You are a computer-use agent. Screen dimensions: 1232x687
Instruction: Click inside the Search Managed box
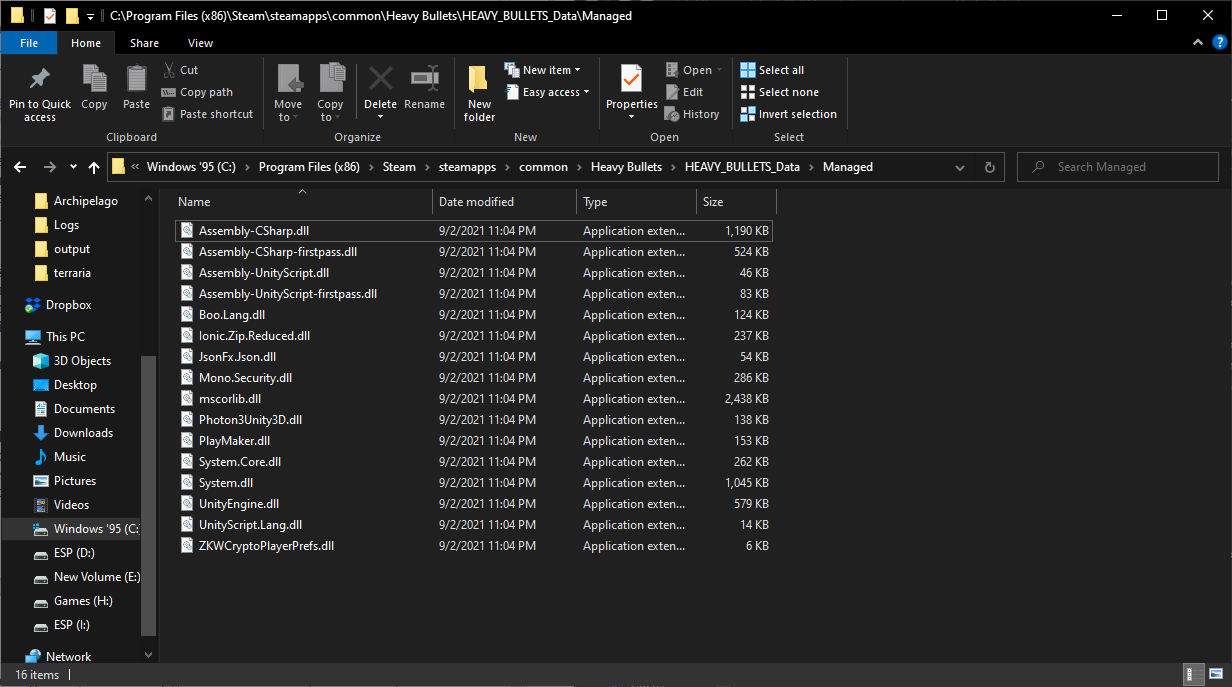coord(1117,167)
